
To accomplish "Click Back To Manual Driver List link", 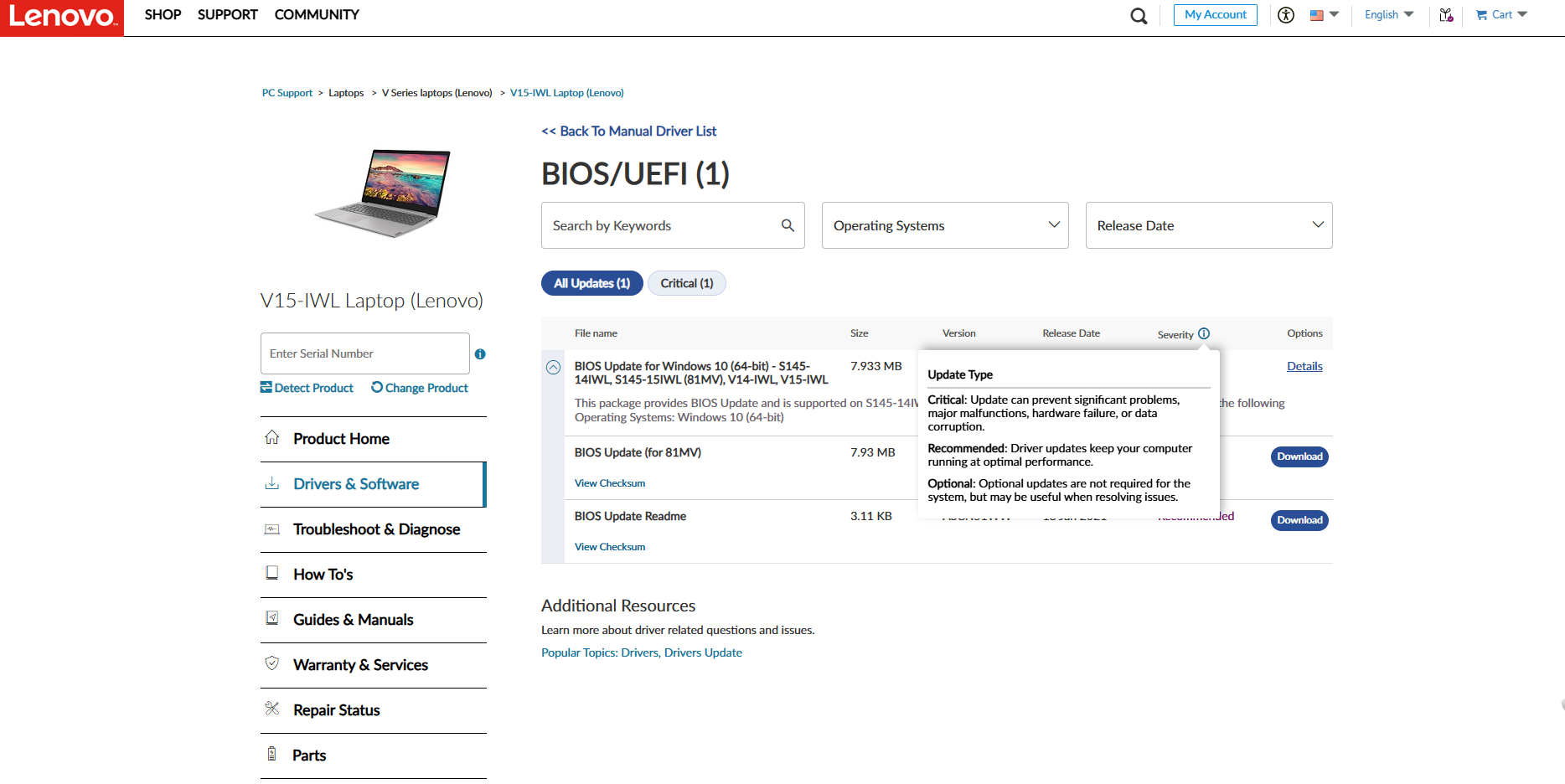I will 628,132.
